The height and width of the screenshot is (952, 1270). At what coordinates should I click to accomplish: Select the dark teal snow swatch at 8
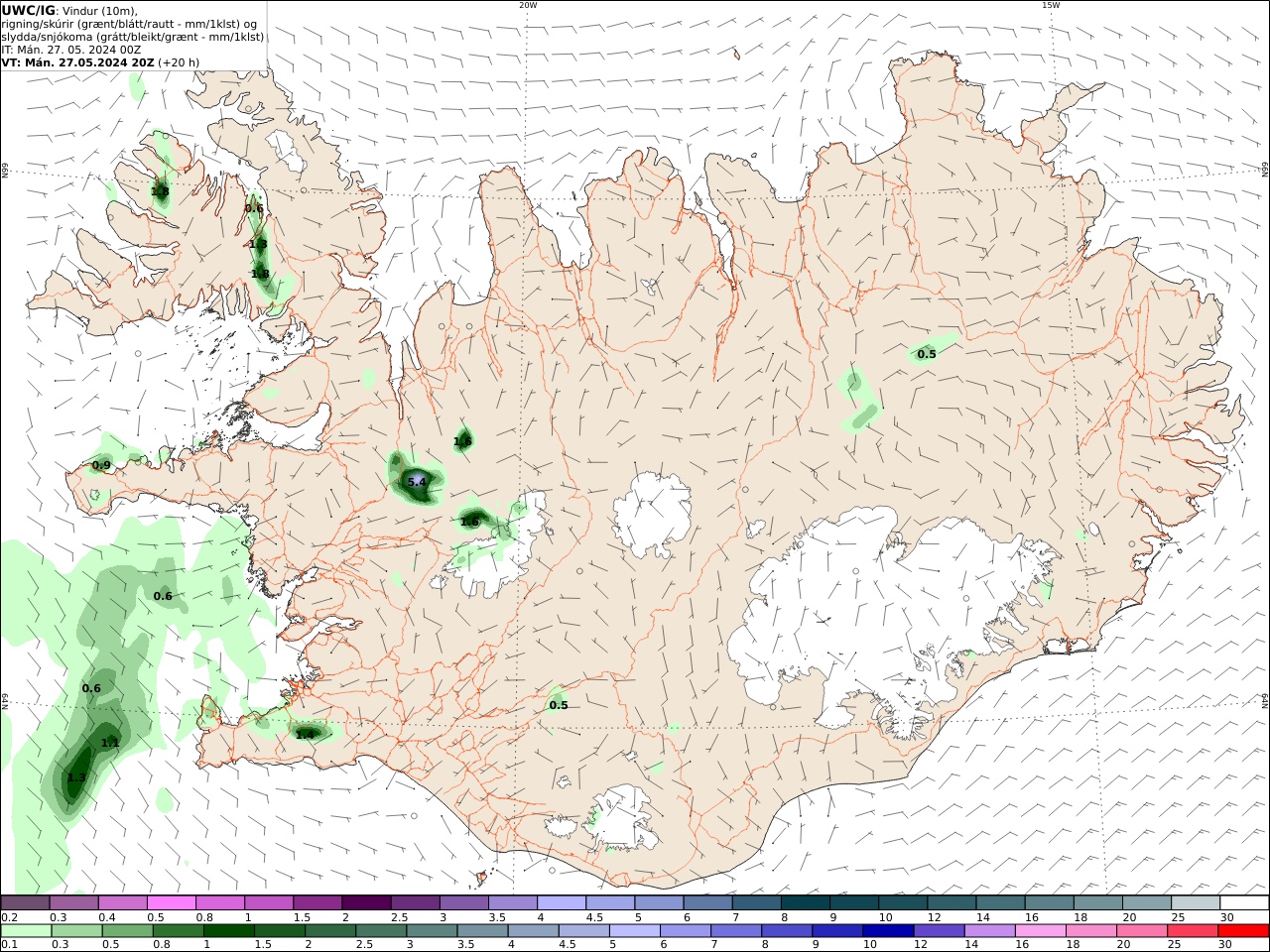point(806,902)
